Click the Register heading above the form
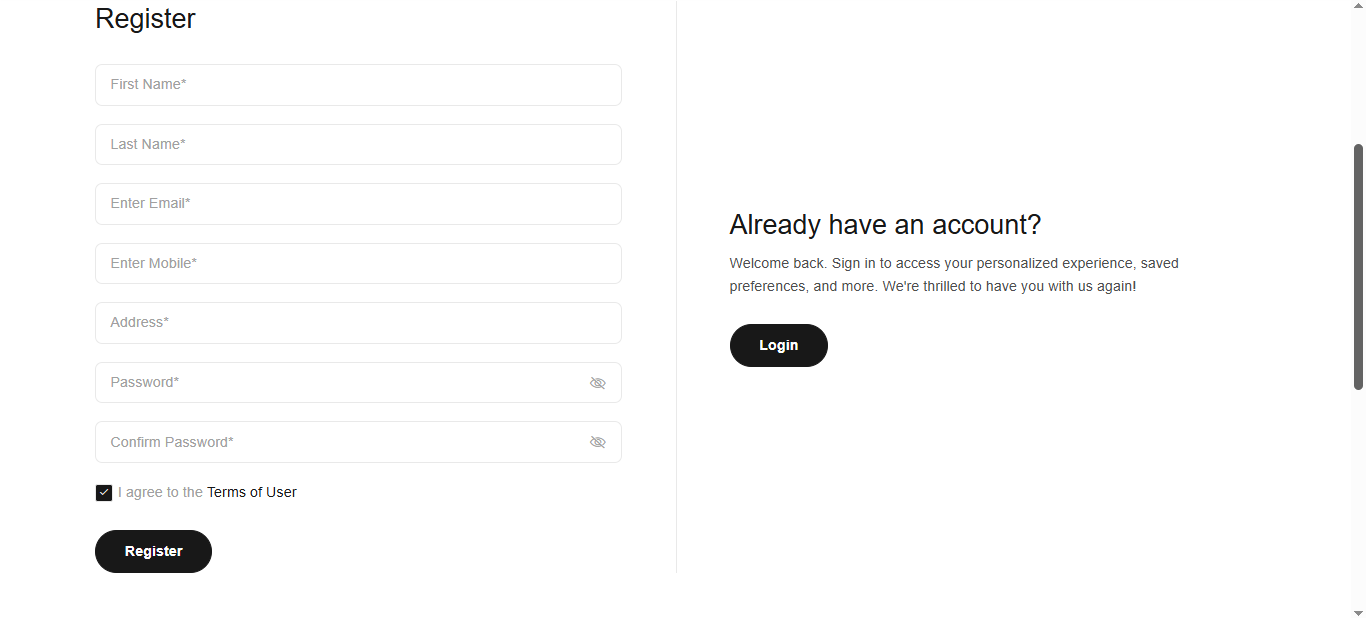This screenshot has height=618, width=1366. (x=145, y=19)
